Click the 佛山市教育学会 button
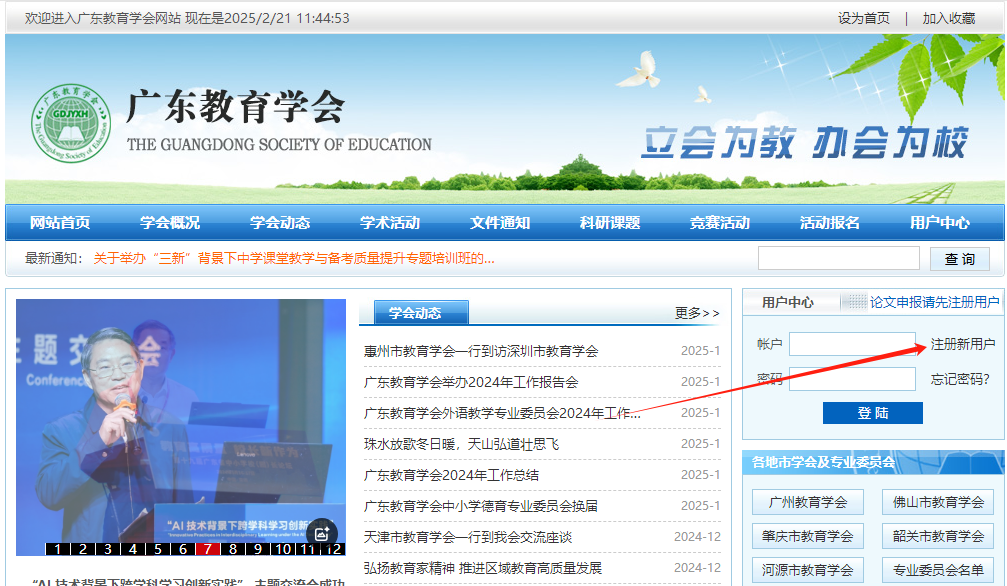This screenshot has height=586, width=1007. click(938, 502)
